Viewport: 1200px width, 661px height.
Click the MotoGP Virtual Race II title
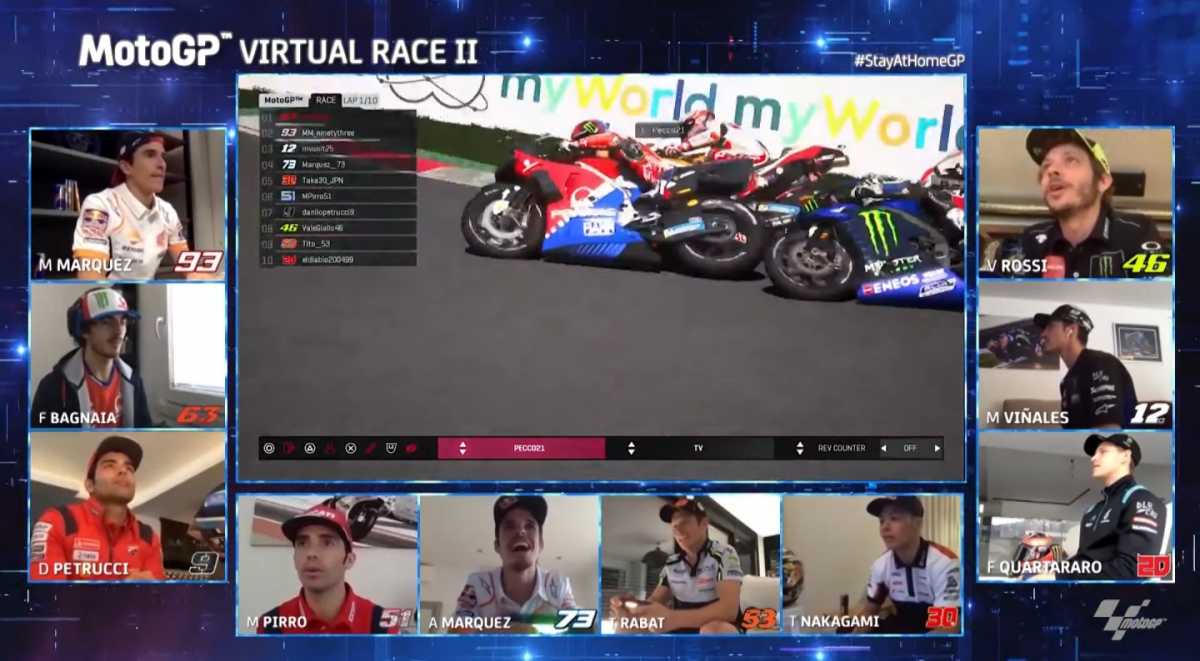278,50
